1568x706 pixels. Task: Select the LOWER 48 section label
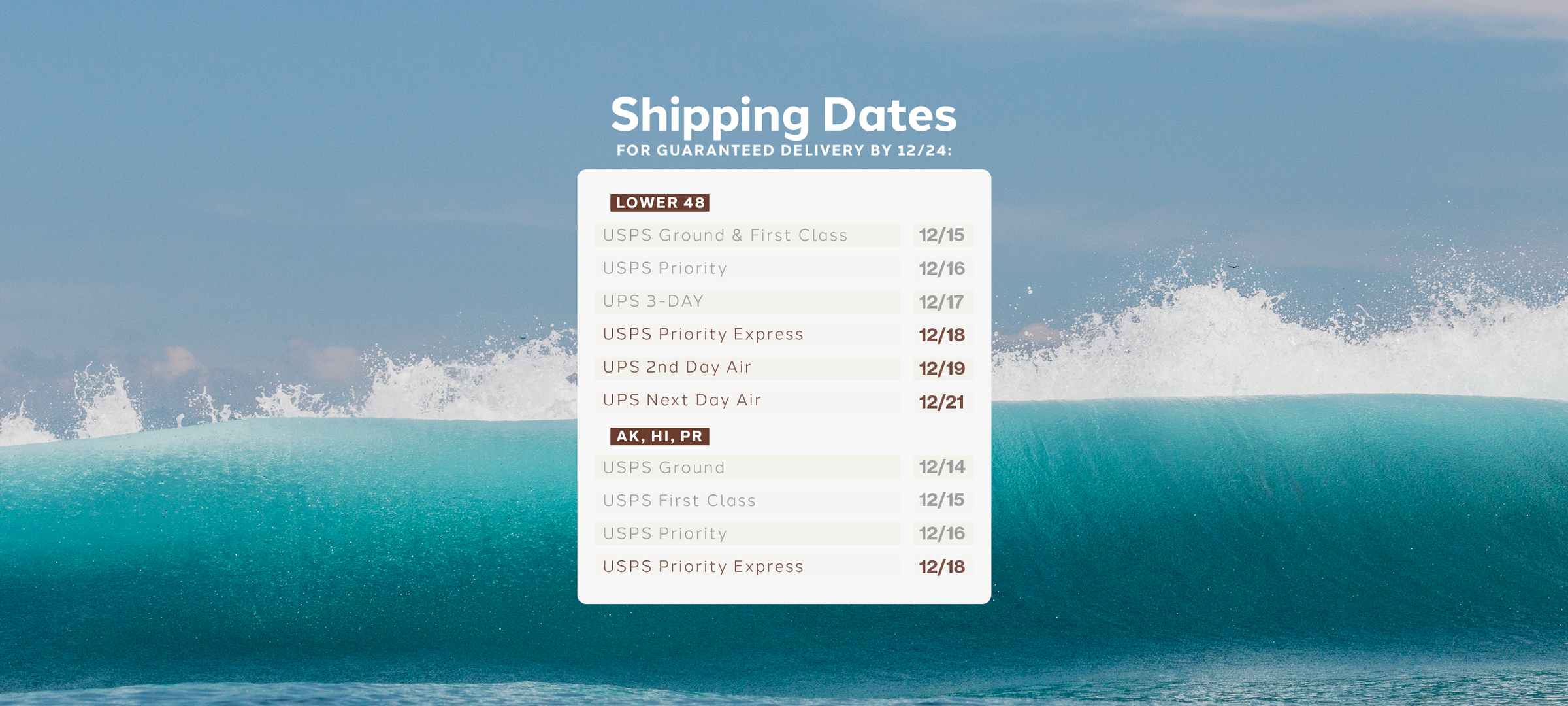coord(660,203)
